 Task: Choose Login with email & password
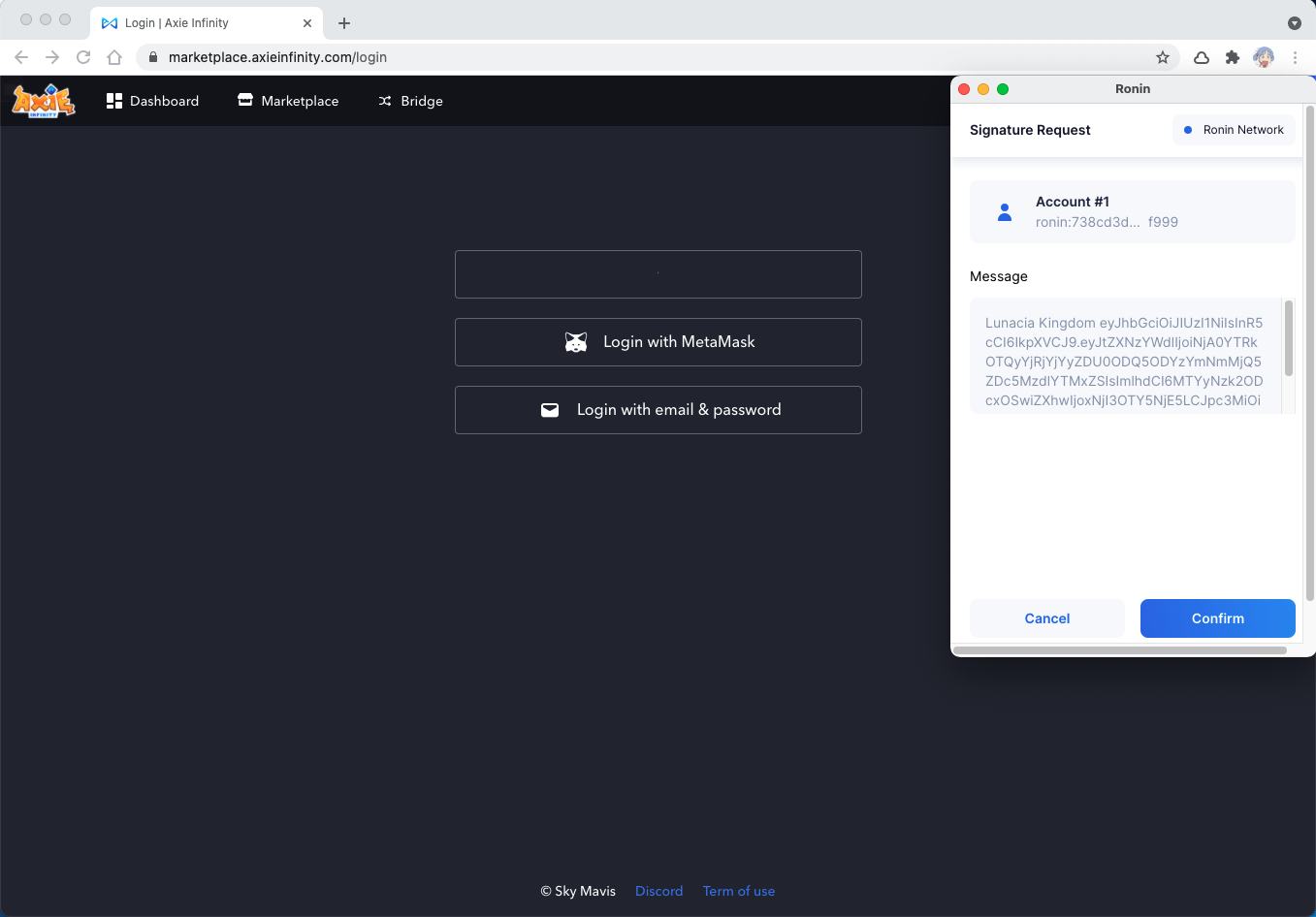pyautogui.click(x=658, y=410)
